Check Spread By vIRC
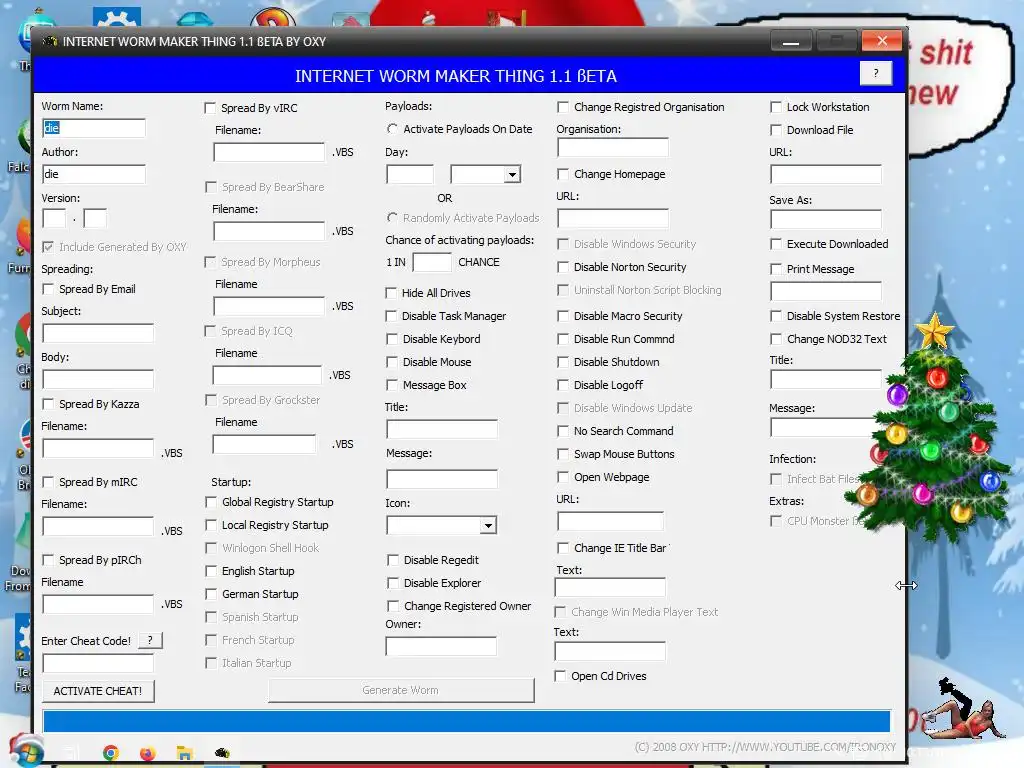1024x768 pixels. pos(210,108)
